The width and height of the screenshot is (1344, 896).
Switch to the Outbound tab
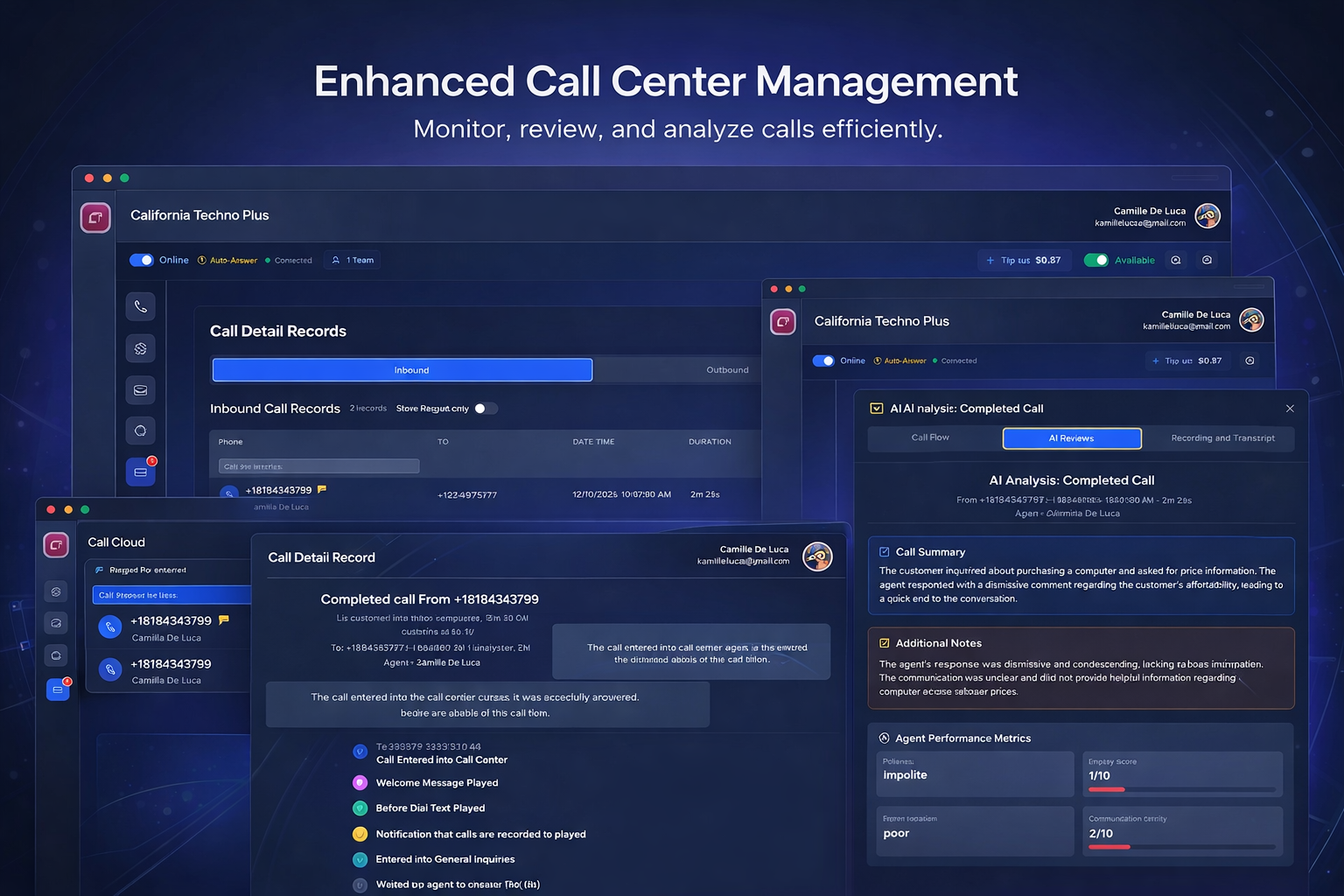click(x=727, y=370)
